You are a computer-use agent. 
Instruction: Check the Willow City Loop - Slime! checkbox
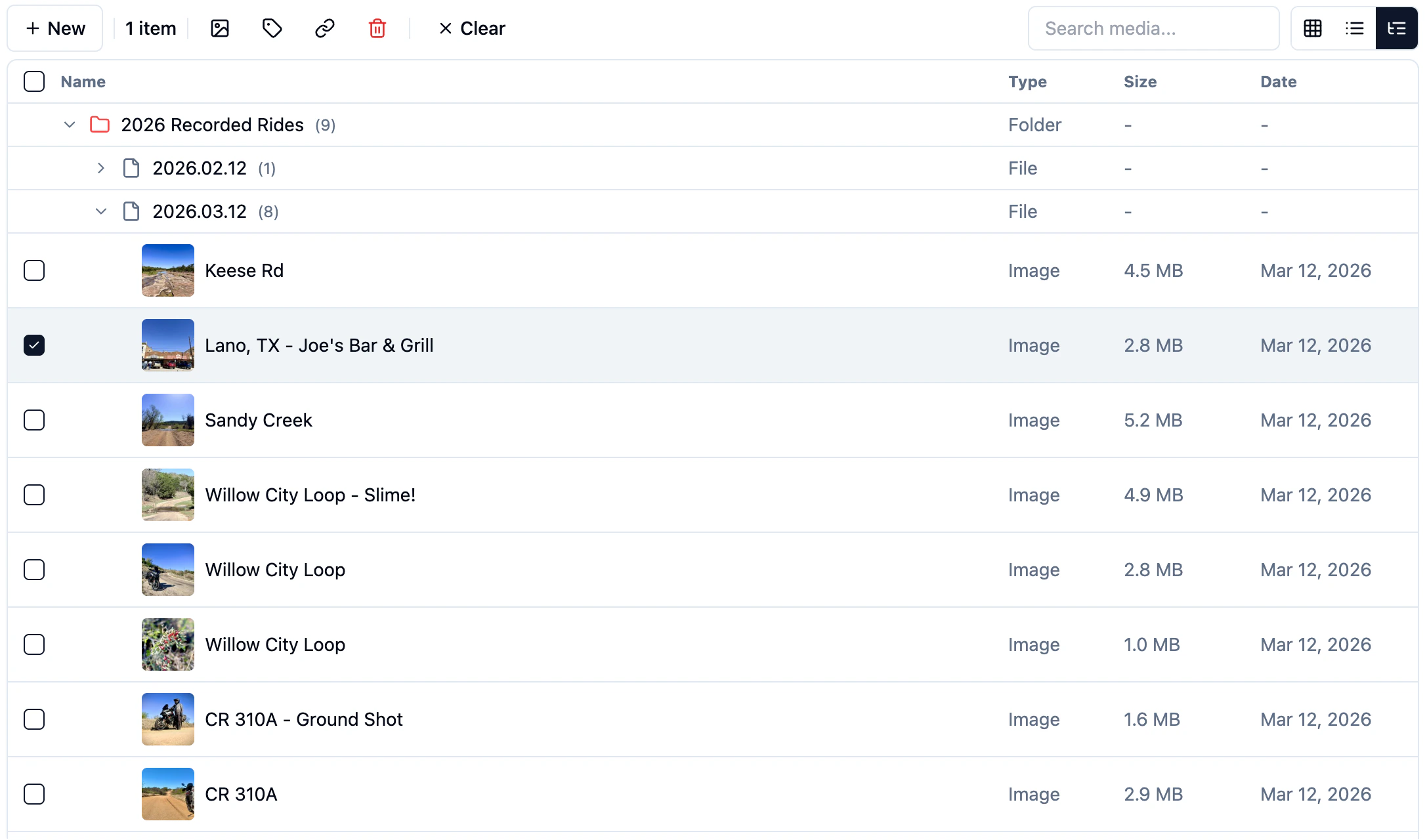click(34, 495)
